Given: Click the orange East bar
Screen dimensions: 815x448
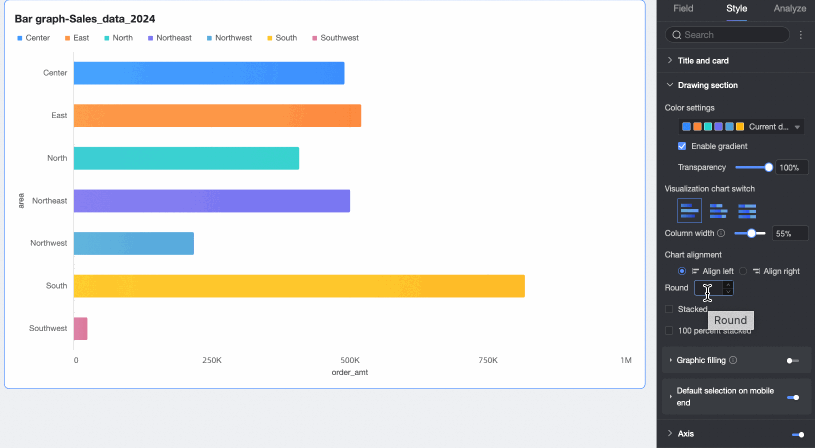Looking at the screenshot, I should (x=217, y=115).
